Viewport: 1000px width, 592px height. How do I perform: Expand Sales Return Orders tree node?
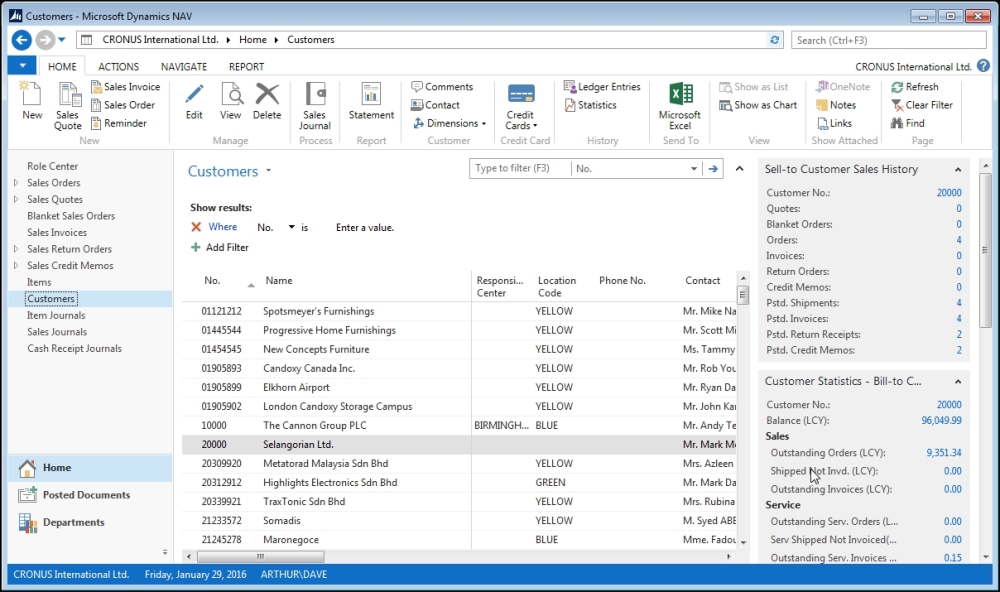click(x=16, y=249)
